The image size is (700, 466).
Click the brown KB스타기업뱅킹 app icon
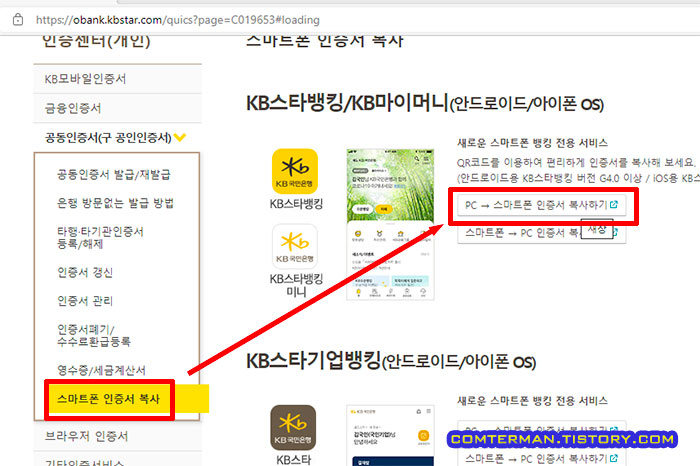click(x=293, y=427)
